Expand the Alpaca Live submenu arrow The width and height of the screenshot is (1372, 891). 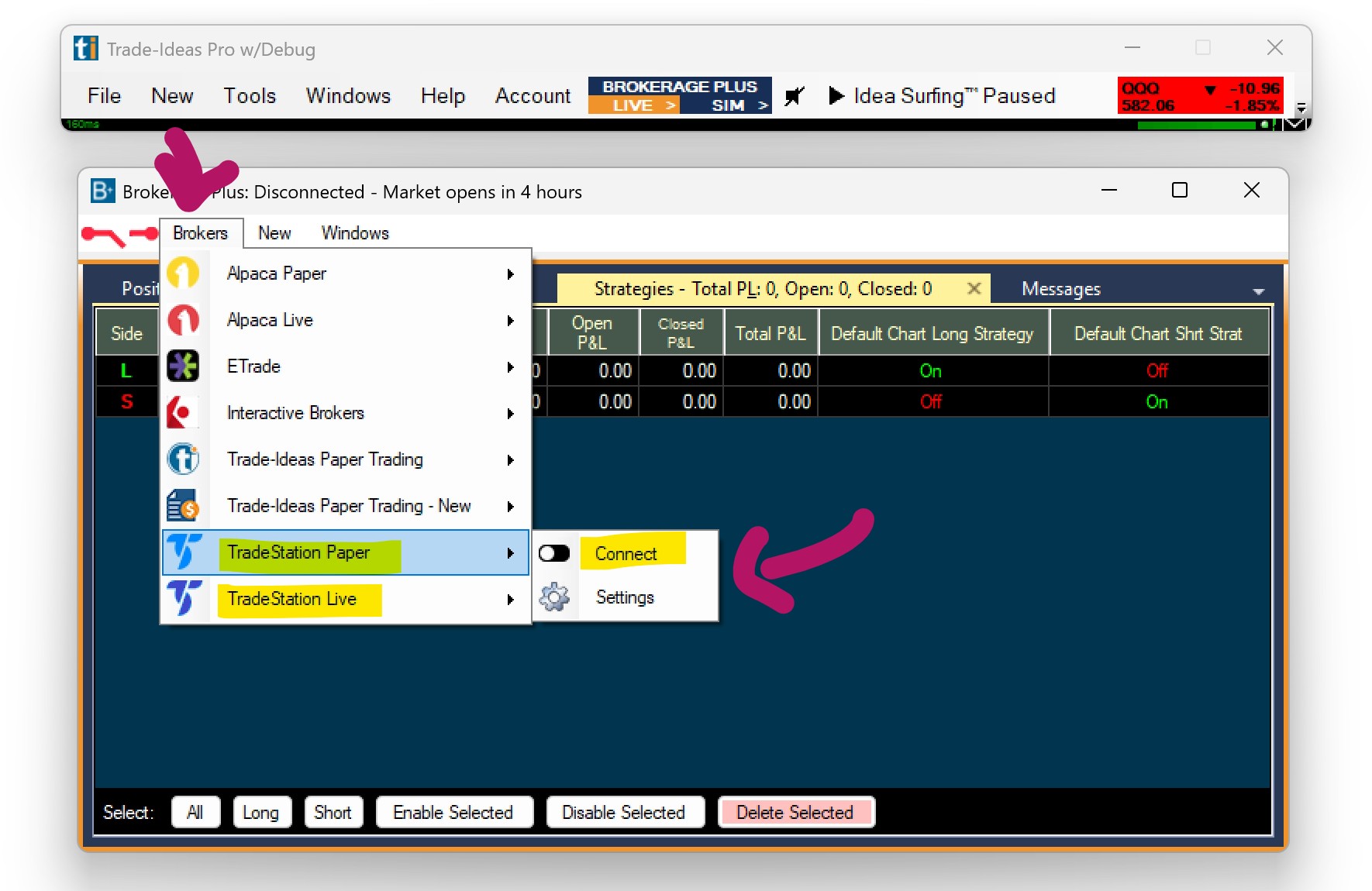coord(510,321)
